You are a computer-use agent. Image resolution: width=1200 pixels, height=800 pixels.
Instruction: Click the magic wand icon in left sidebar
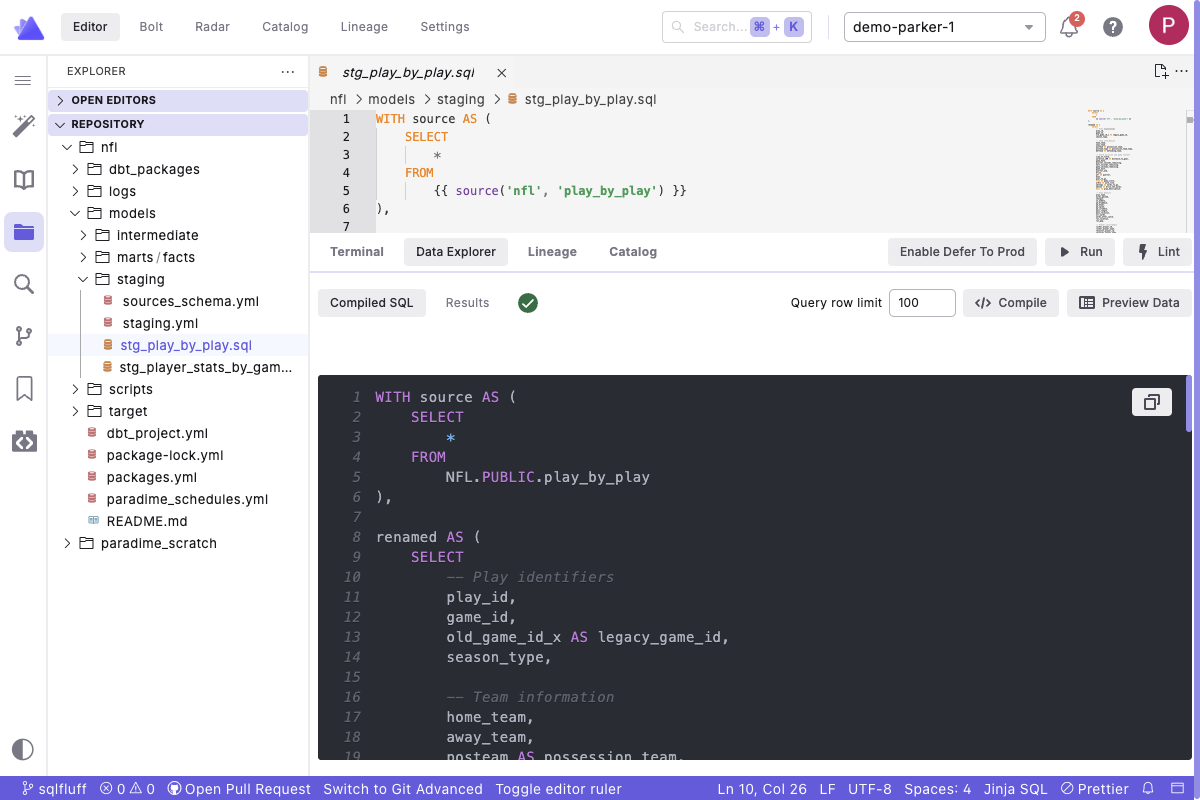23,126
